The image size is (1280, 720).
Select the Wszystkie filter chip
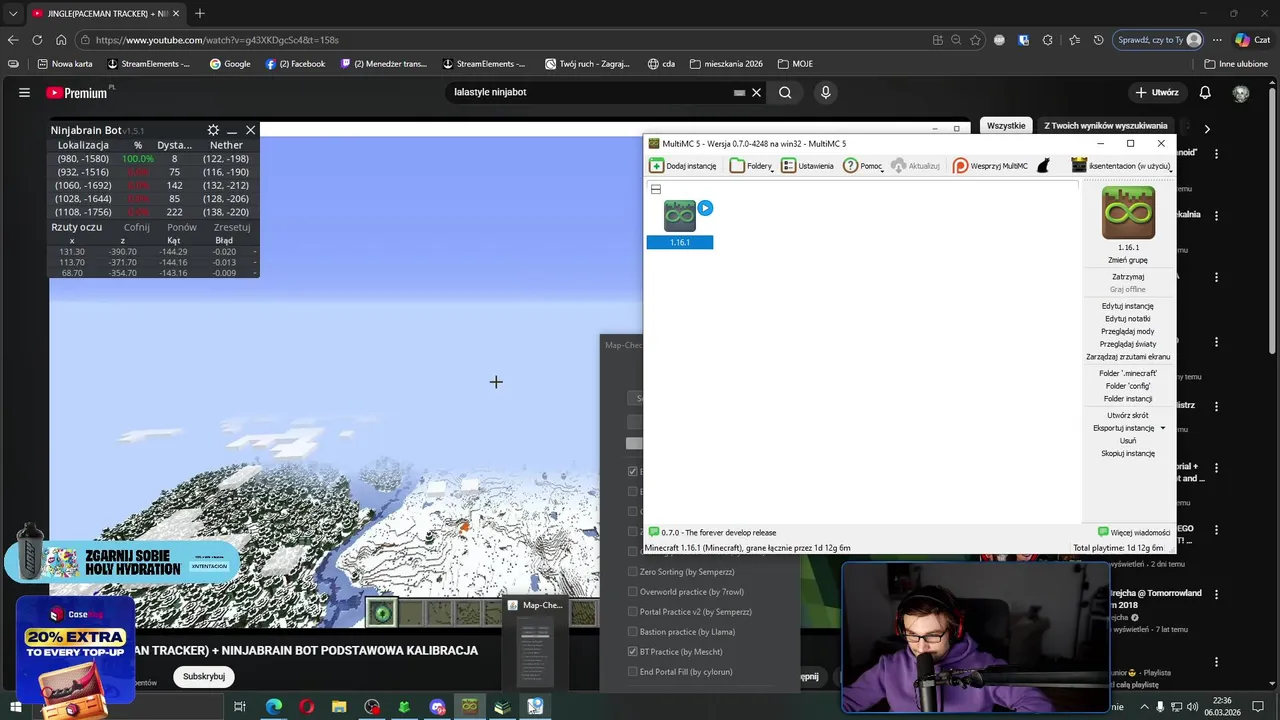pos(1006,126)
